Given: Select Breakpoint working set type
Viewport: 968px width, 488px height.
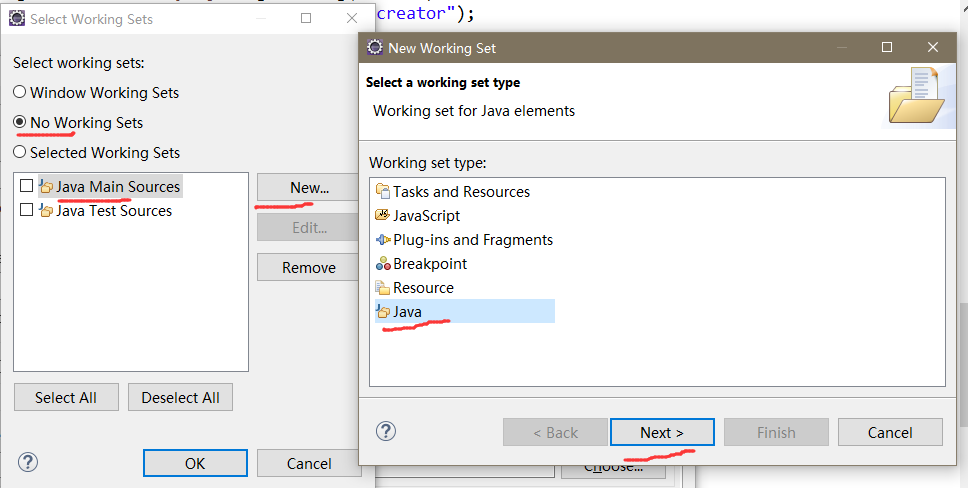Looking at the screenshot, I should coord(430,264).
